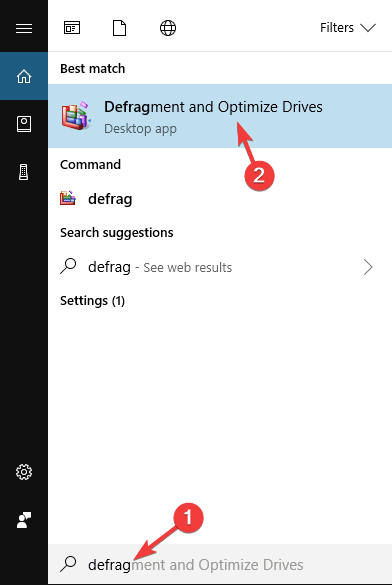Viewport: 392px width, 585px height.
Task: Open the Notebook icon in sidebar
Action: tap(24, 124)
